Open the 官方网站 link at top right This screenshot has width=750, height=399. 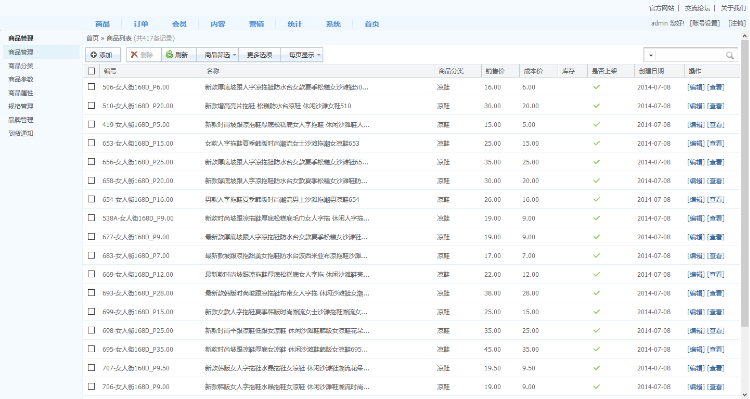pyautogui.click(x=661, y=8)
